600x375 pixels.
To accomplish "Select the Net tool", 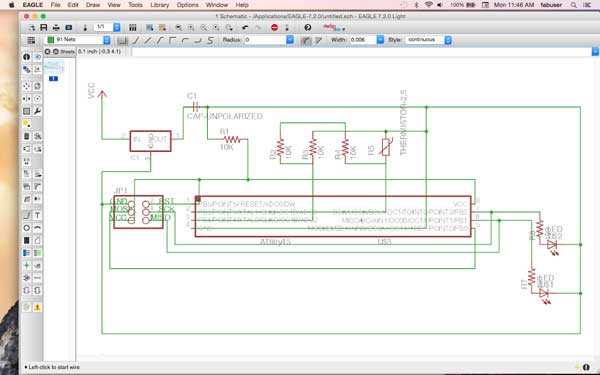I will point(38,253).
